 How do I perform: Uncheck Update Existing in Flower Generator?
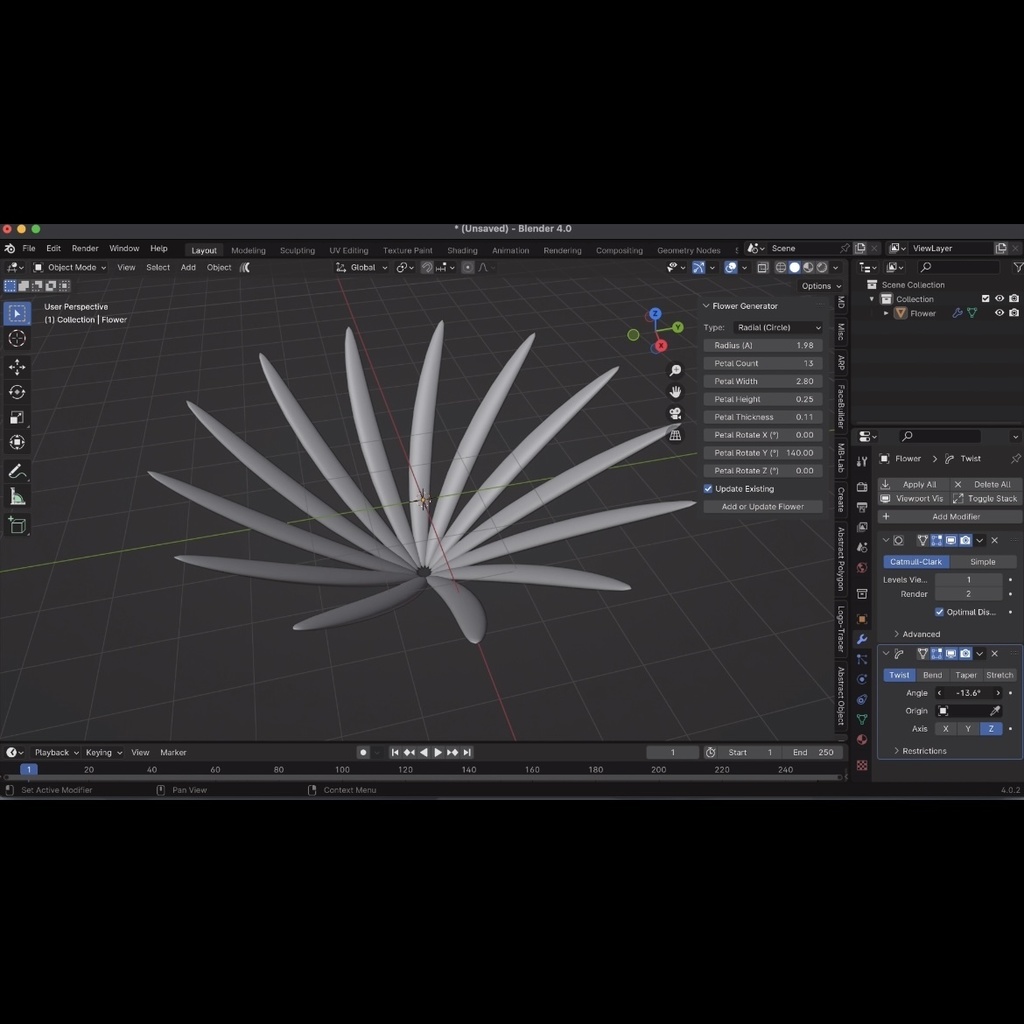point(708,488)
